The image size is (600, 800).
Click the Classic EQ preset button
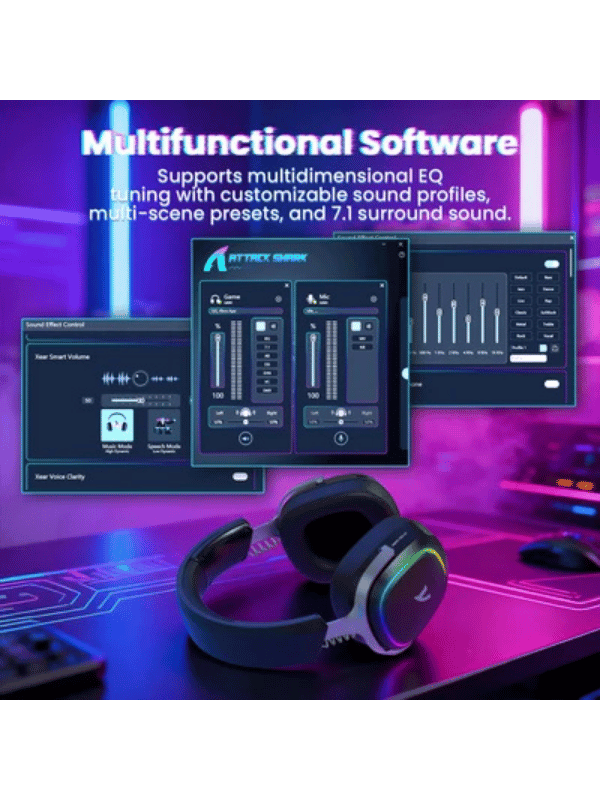click(521, 312)
